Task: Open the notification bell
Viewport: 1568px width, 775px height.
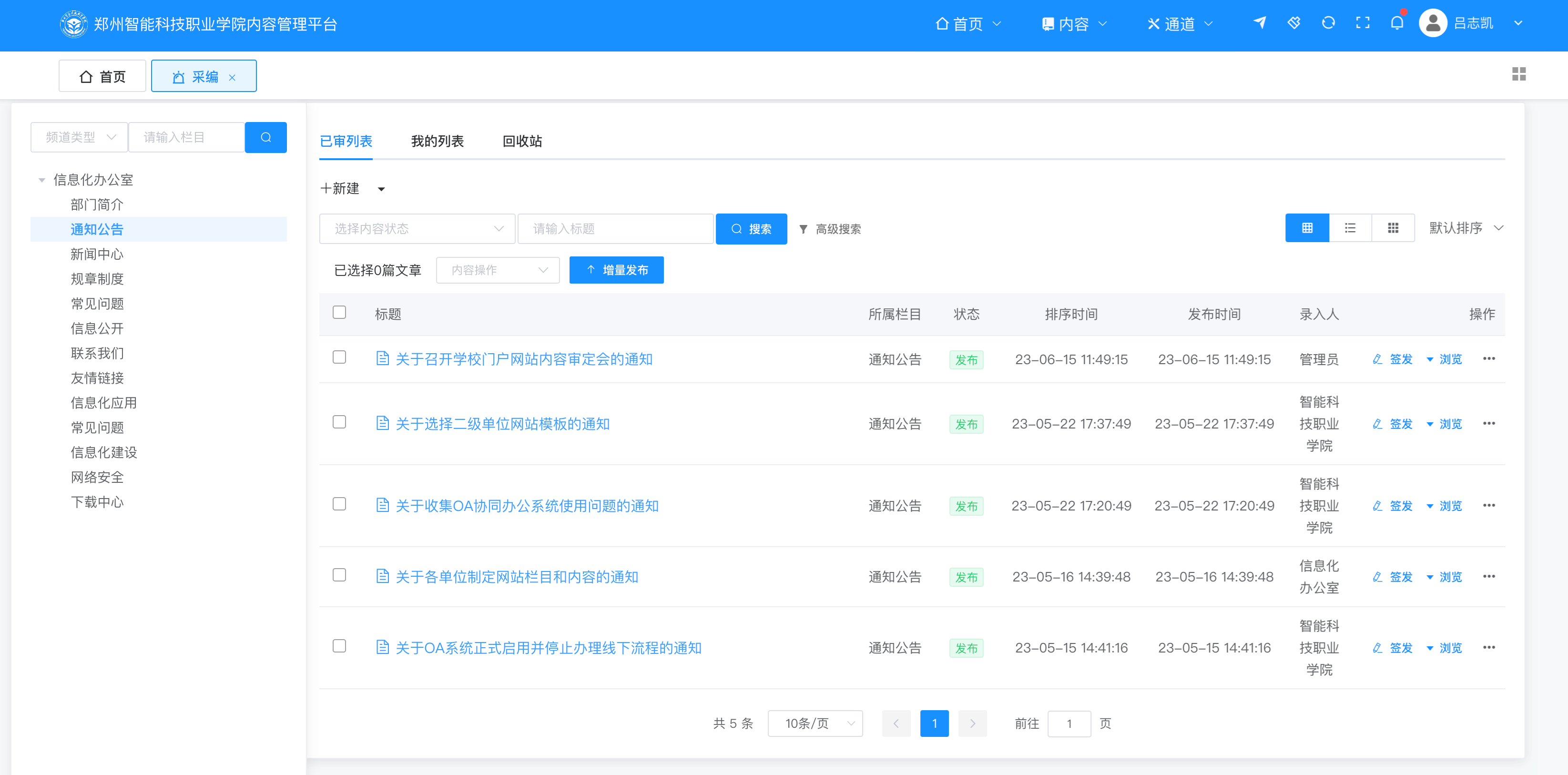Action: click(1396, 23)
